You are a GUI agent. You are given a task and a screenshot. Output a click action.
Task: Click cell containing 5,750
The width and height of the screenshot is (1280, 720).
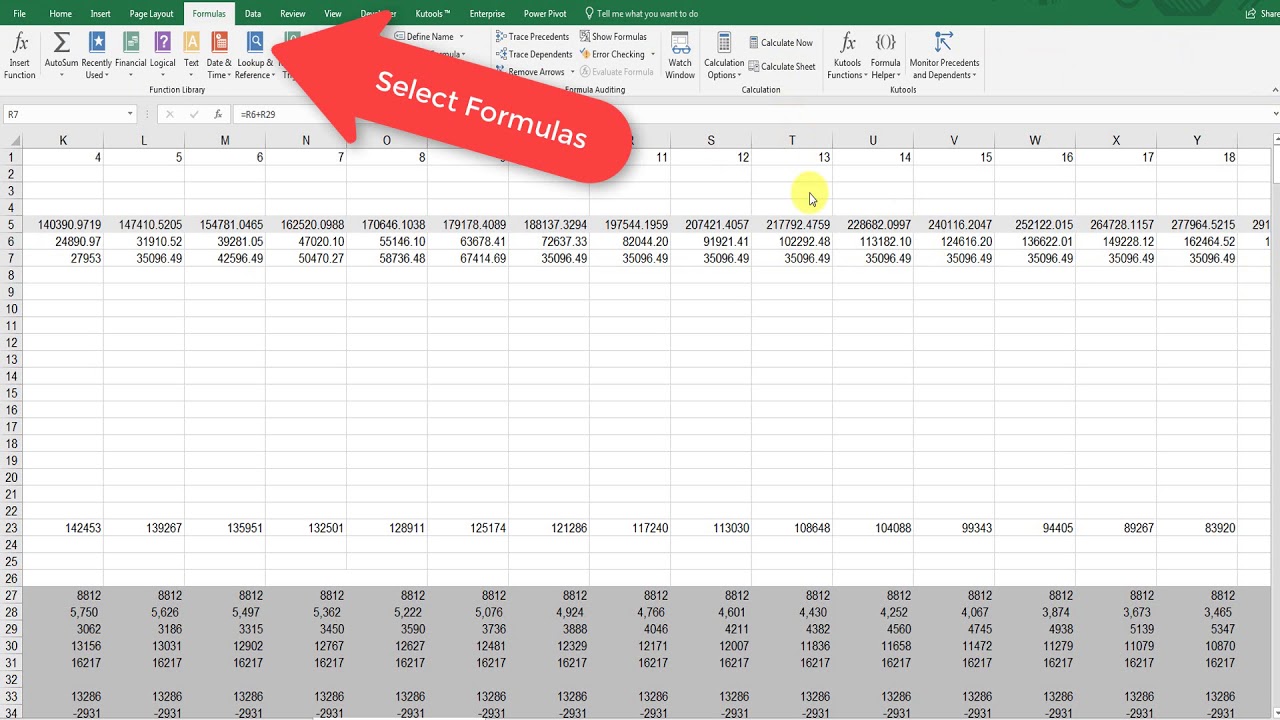tap(63, 612)
